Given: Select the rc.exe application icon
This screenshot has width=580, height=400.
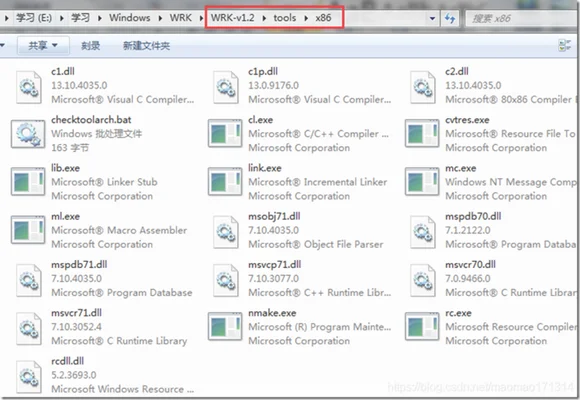Looking at the screenshot, I should point(422,327).
